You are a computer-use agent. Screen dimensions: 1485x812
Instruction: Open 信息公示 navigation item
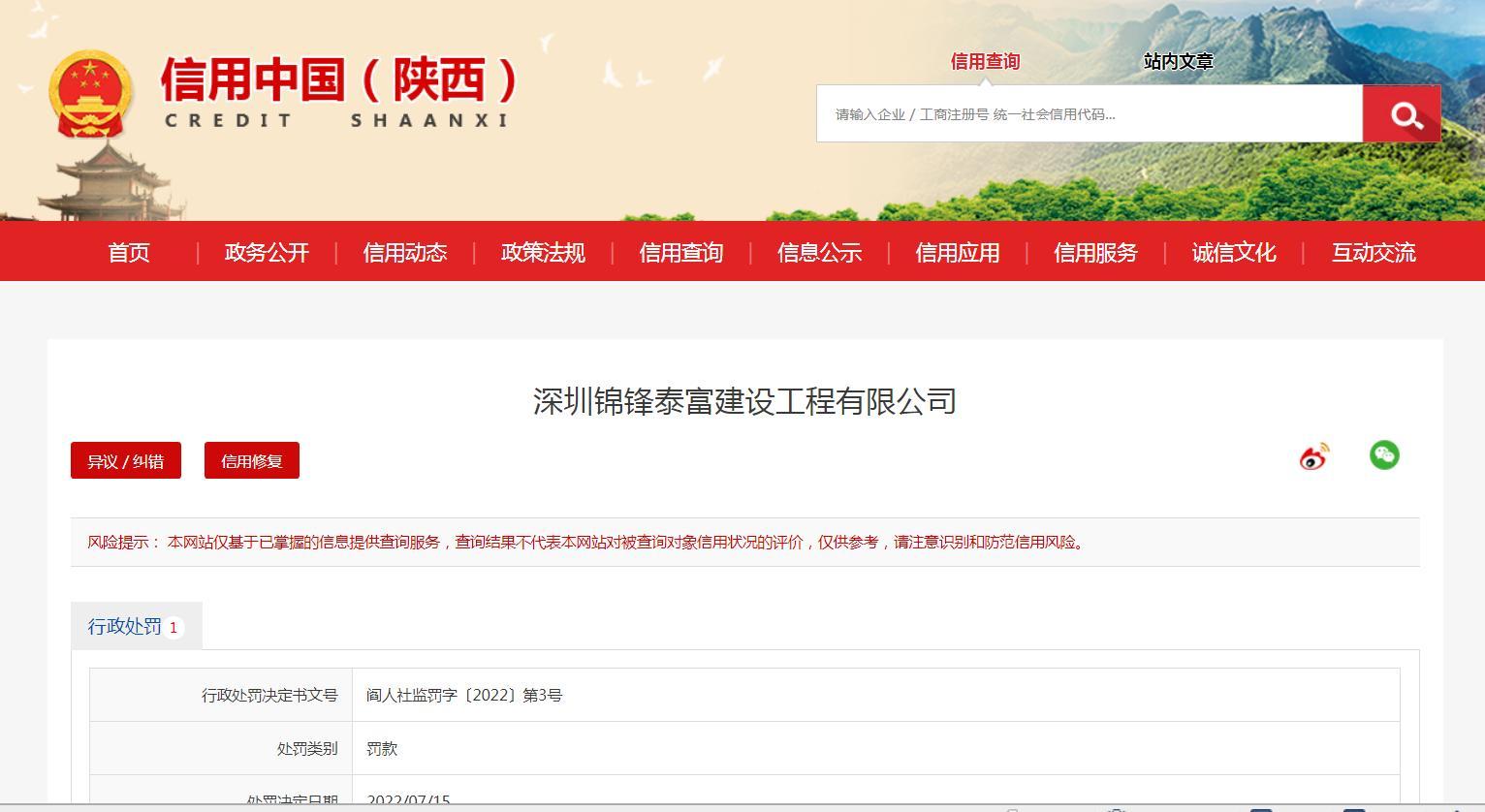pyautogui.click(x=819, y=253)
